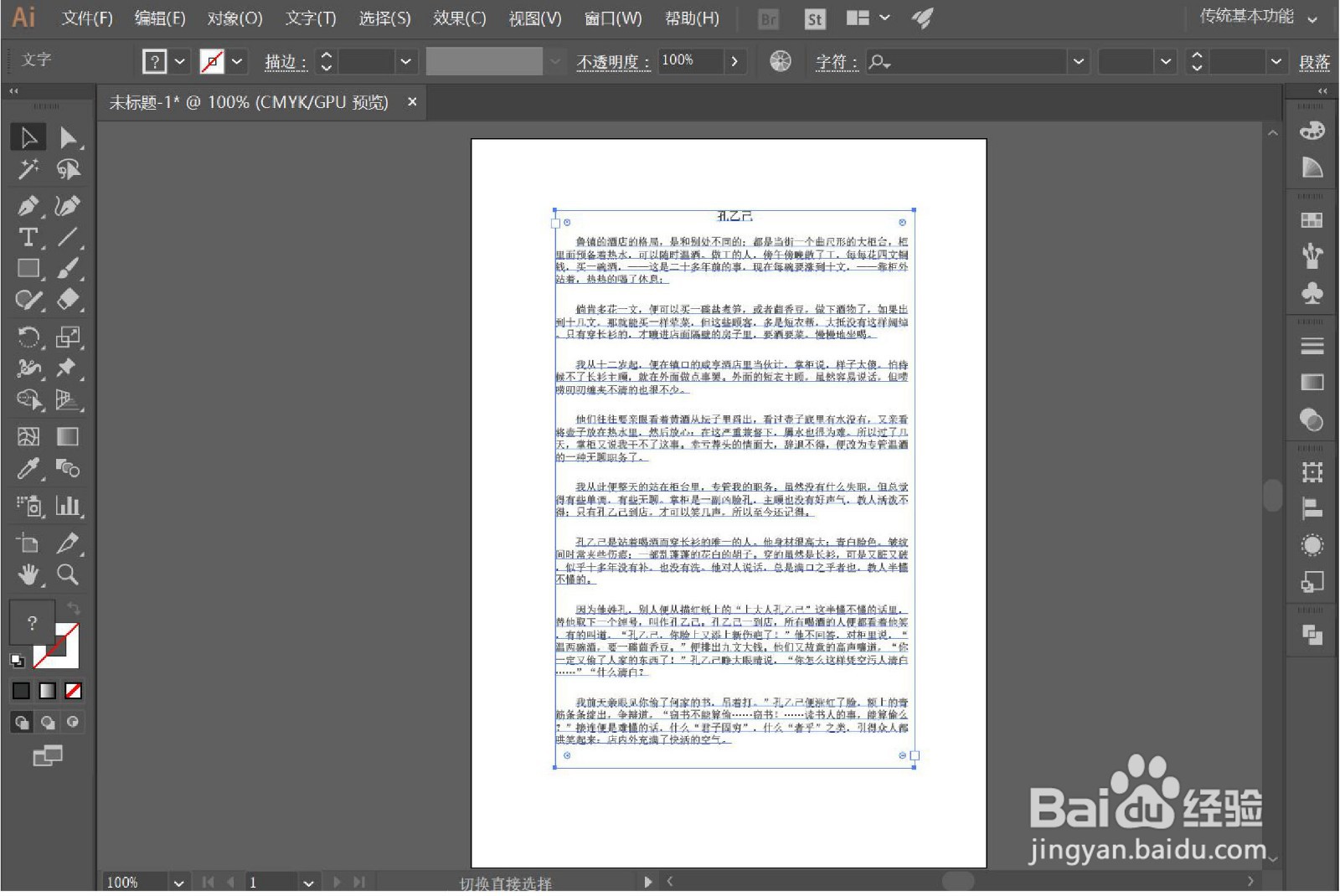Open the Symbols panel club icon
Viewport: 1340px width, 896px height.
[1312, 292]
